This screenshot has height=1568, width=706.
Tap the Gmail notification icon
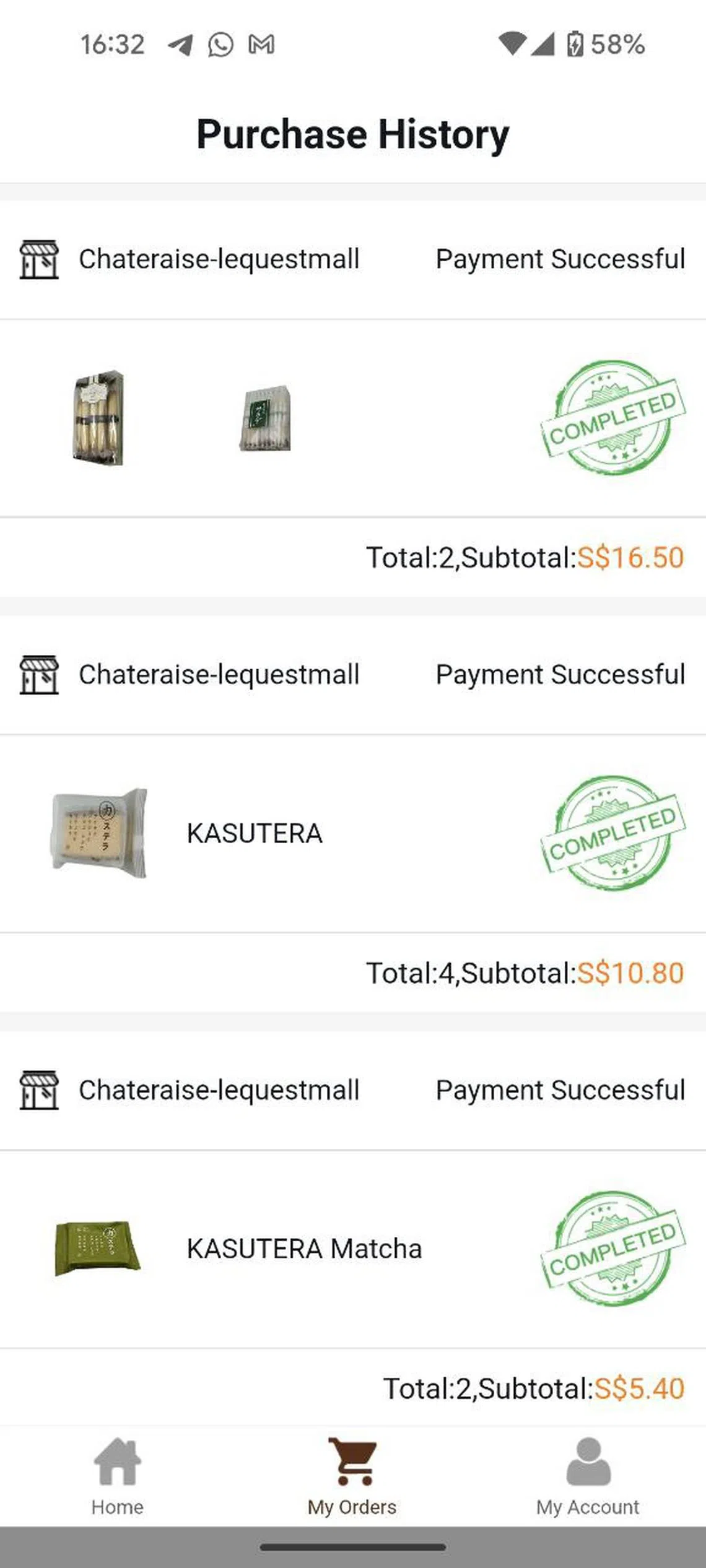tap(261, 45)
